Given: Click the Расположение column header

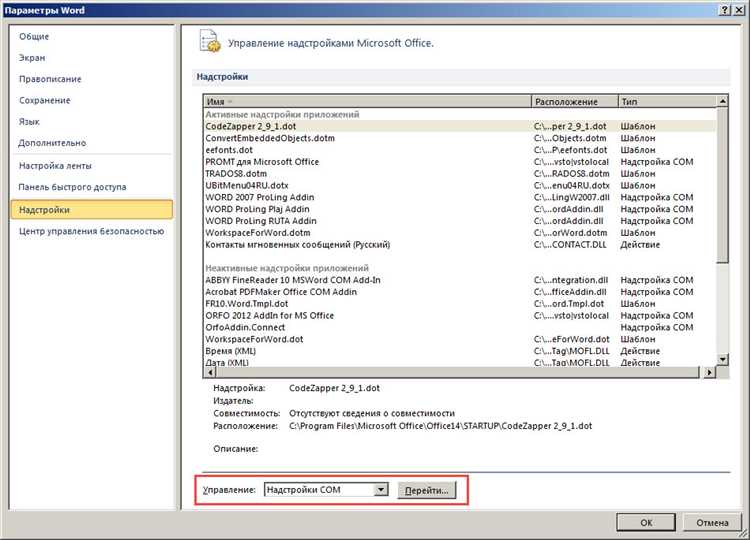Looking at the screenshot, I should coord(574,101).
